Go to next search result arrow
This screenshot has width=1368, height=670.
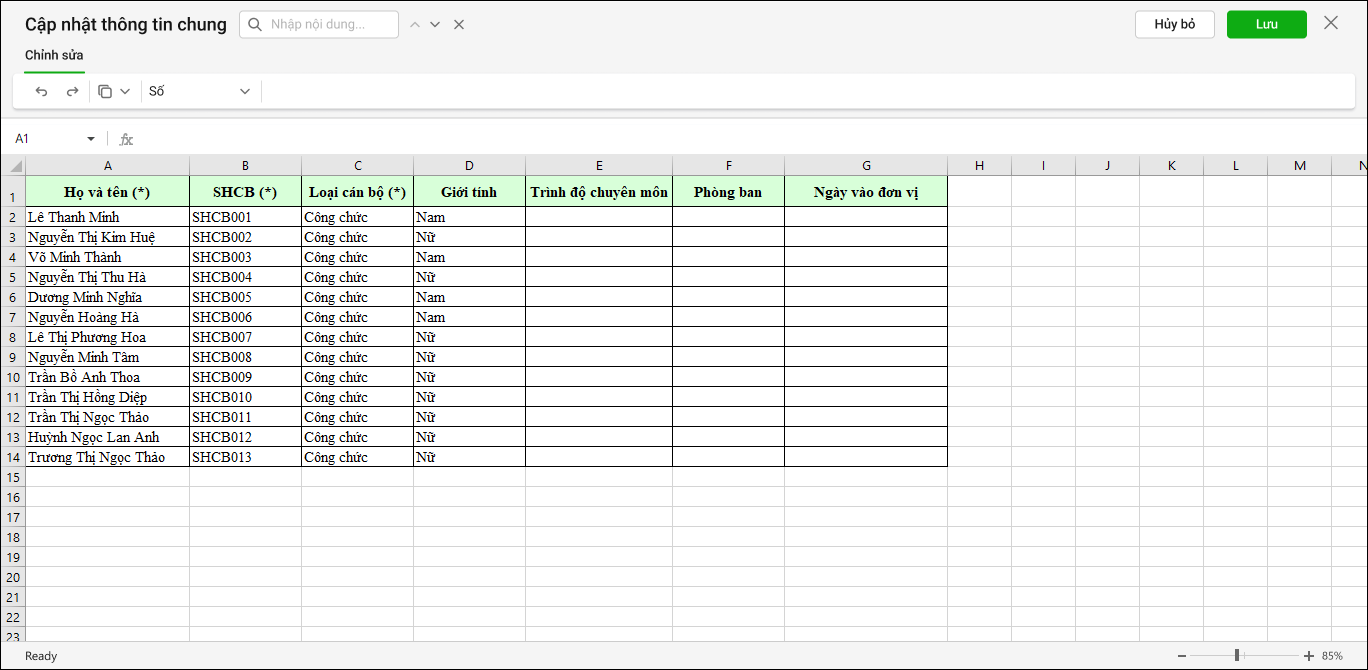click(435, 25)
